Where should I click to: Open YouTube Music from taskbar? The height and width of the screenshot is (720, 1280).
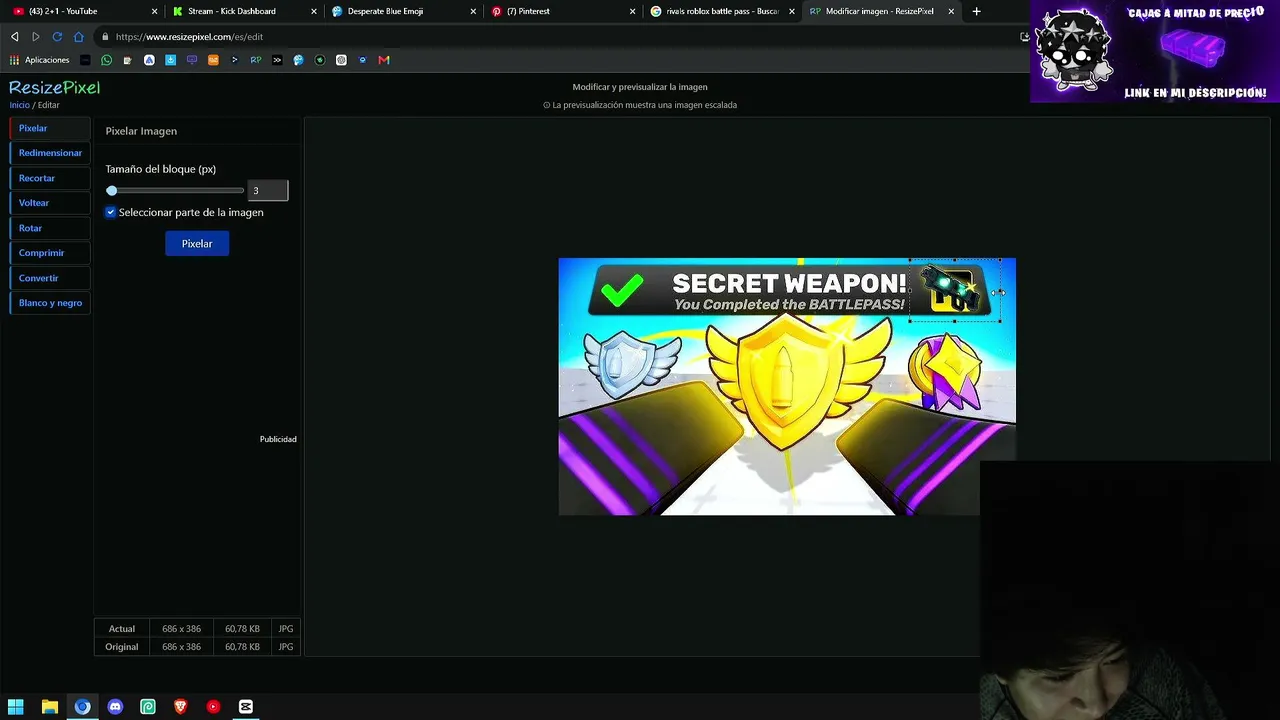213,707
